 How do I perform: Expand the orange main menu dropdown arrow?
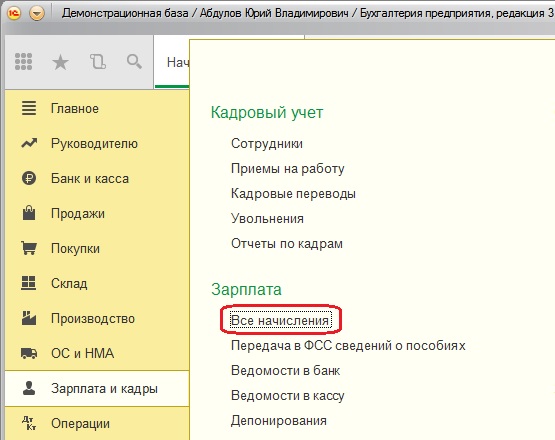pos(37,13)
